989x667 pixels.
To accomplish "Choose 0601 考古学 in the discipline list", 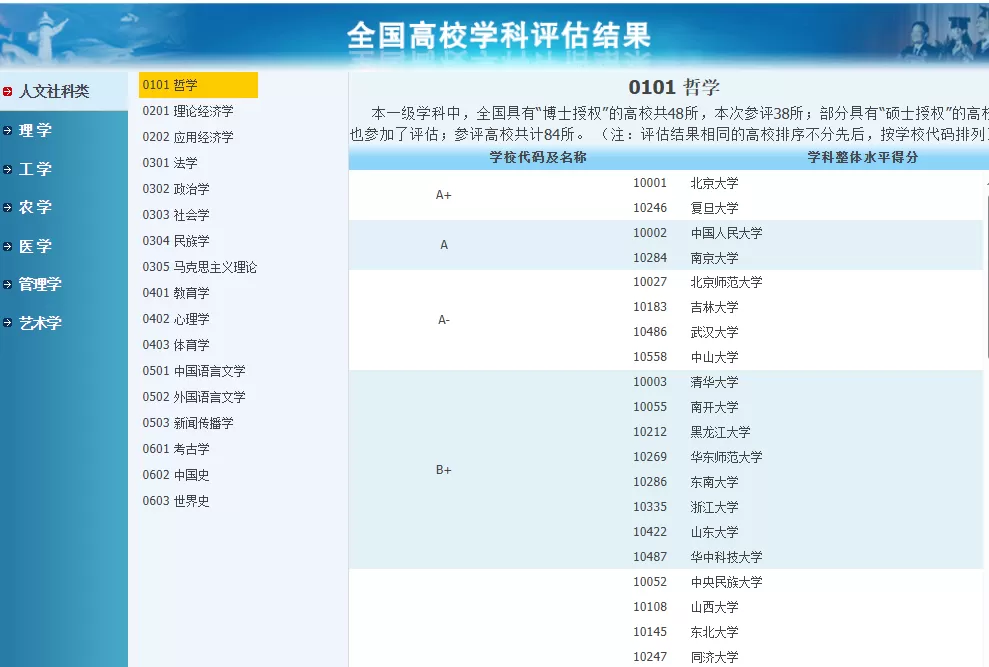I will (178, 449).
